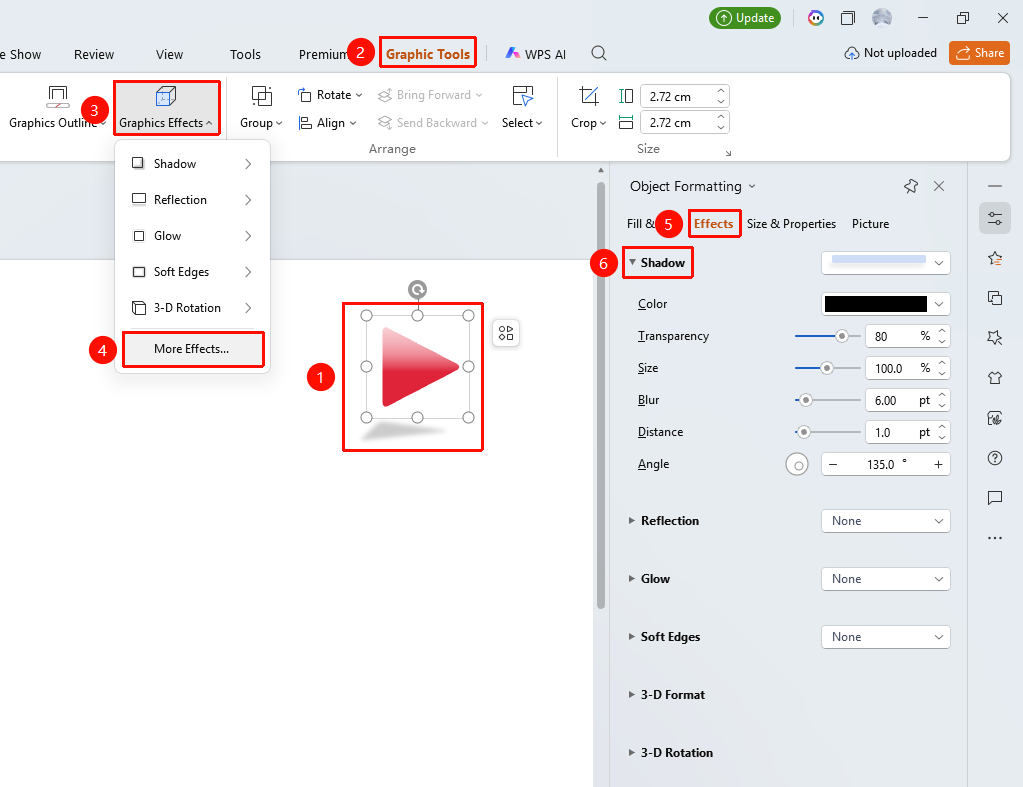Open the black shadow Color swatch
The width and height of the screenshot is (1023, 787).
885,304
